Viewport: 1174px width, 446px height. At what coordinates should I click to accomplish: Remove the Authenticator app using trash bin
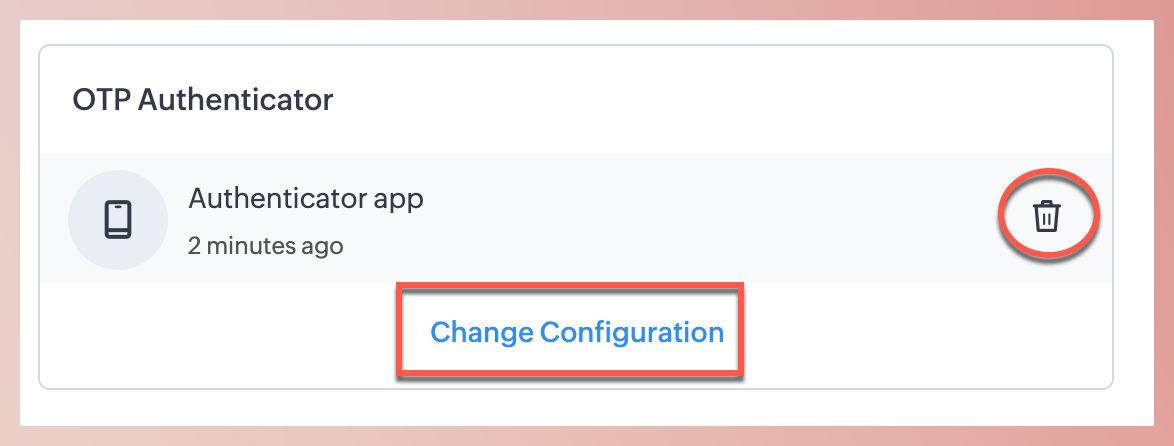(1046, 216)
